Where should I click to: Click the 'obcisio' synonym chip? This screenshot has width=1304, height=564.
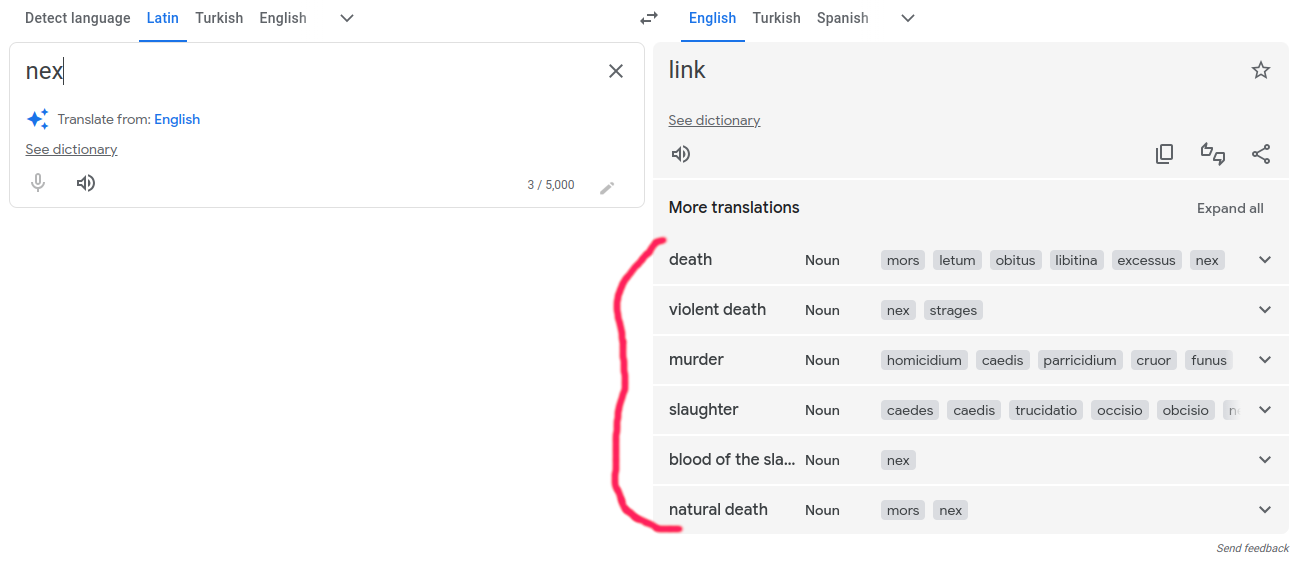[1186, 410]
